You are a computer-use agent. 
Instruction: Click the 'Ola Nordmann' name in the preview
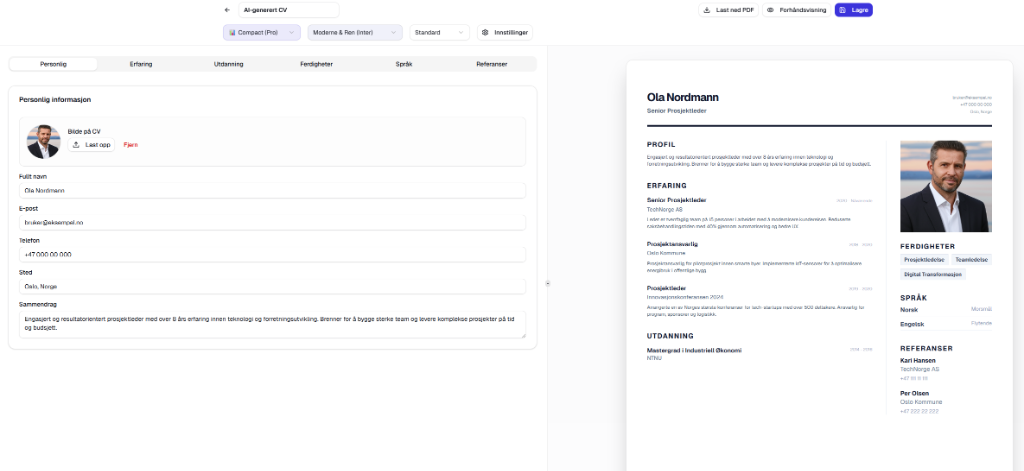(x=682, y=97)
